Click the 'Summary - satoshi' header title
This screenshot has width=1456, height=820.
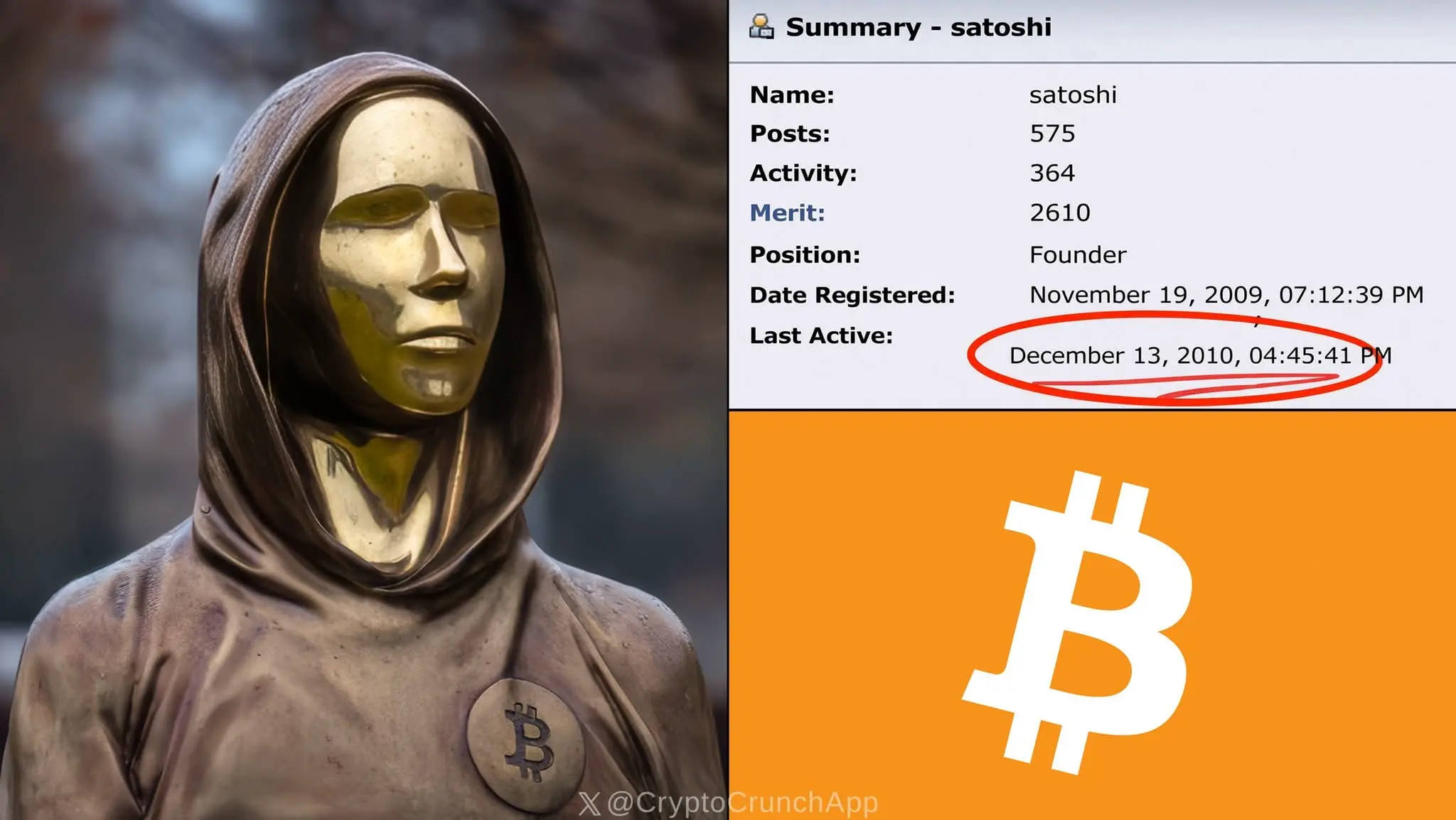(x=918, y=27)
